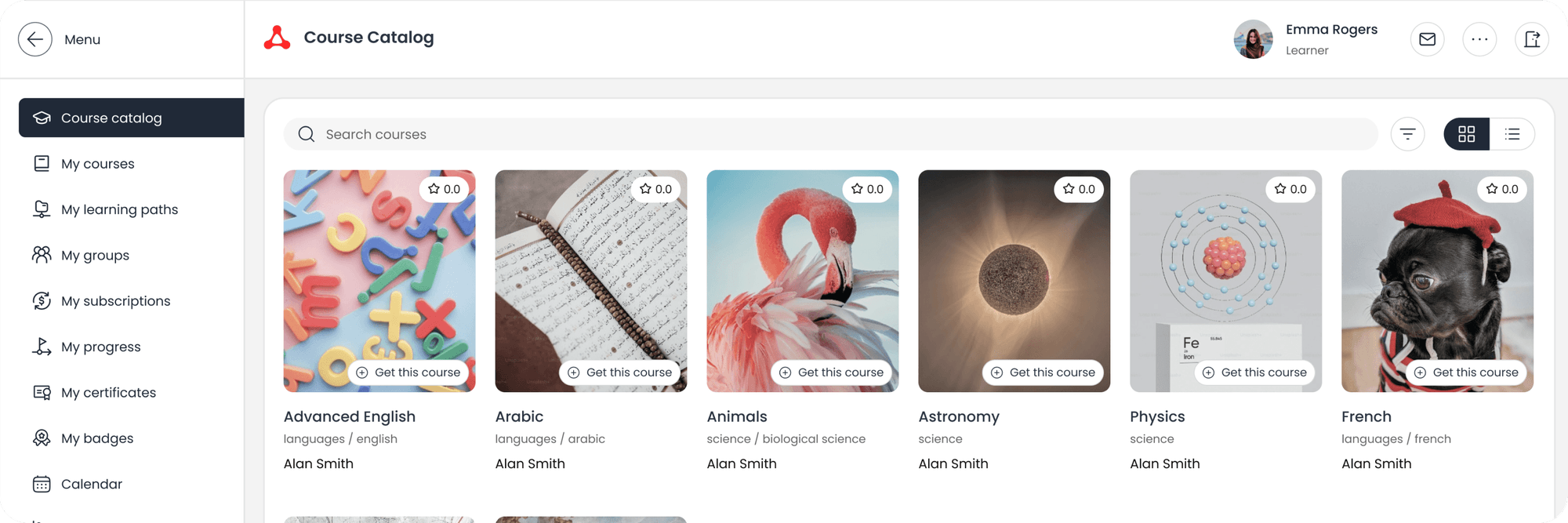
Task: Click the logout icon in the header
Action: tap(1532, 39)
